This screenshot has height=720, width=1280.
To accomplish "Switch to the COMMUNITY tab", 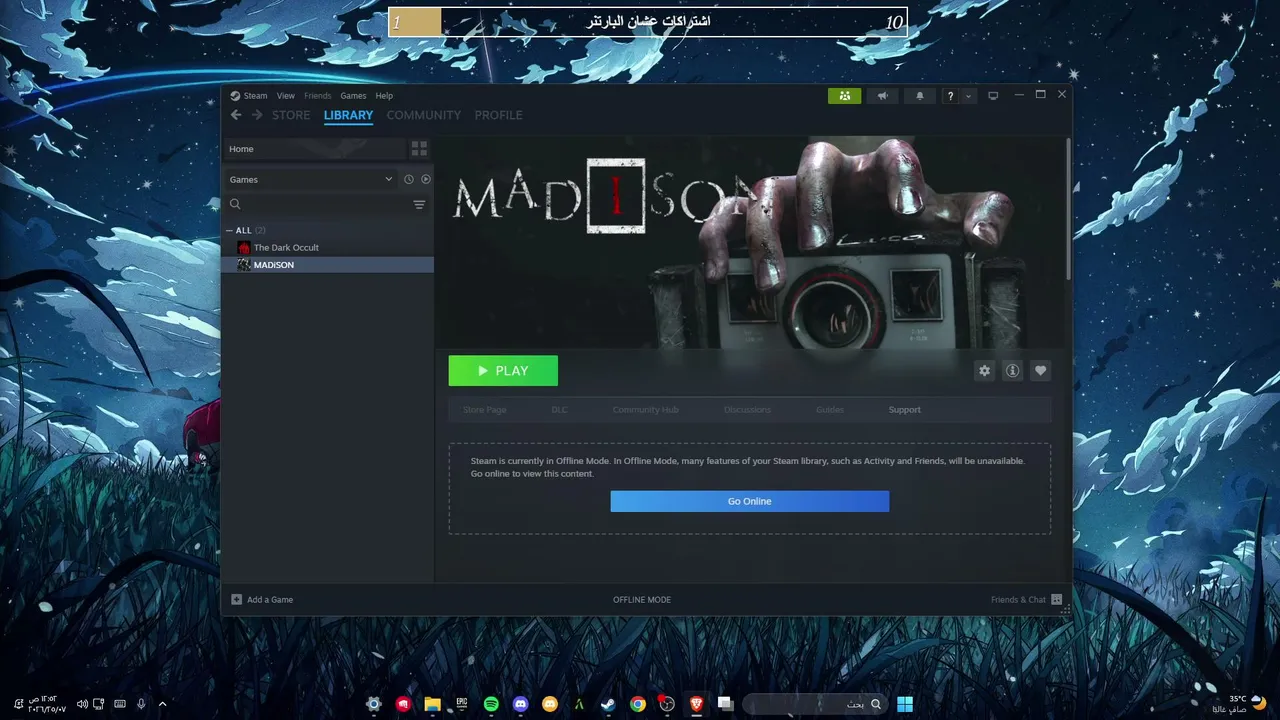I will point(424,115).
